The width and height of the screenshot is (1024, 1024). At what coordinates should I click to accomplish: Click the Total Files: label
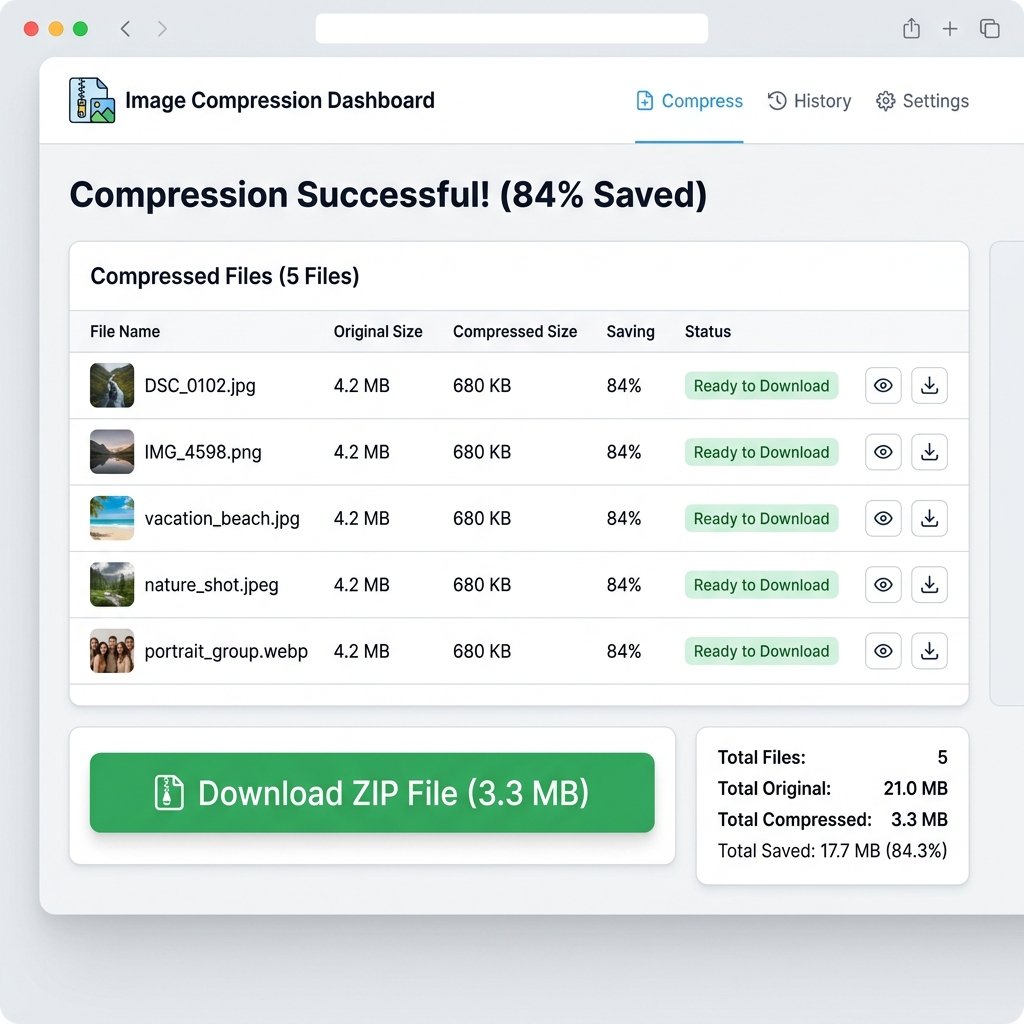tap(761, 758)
